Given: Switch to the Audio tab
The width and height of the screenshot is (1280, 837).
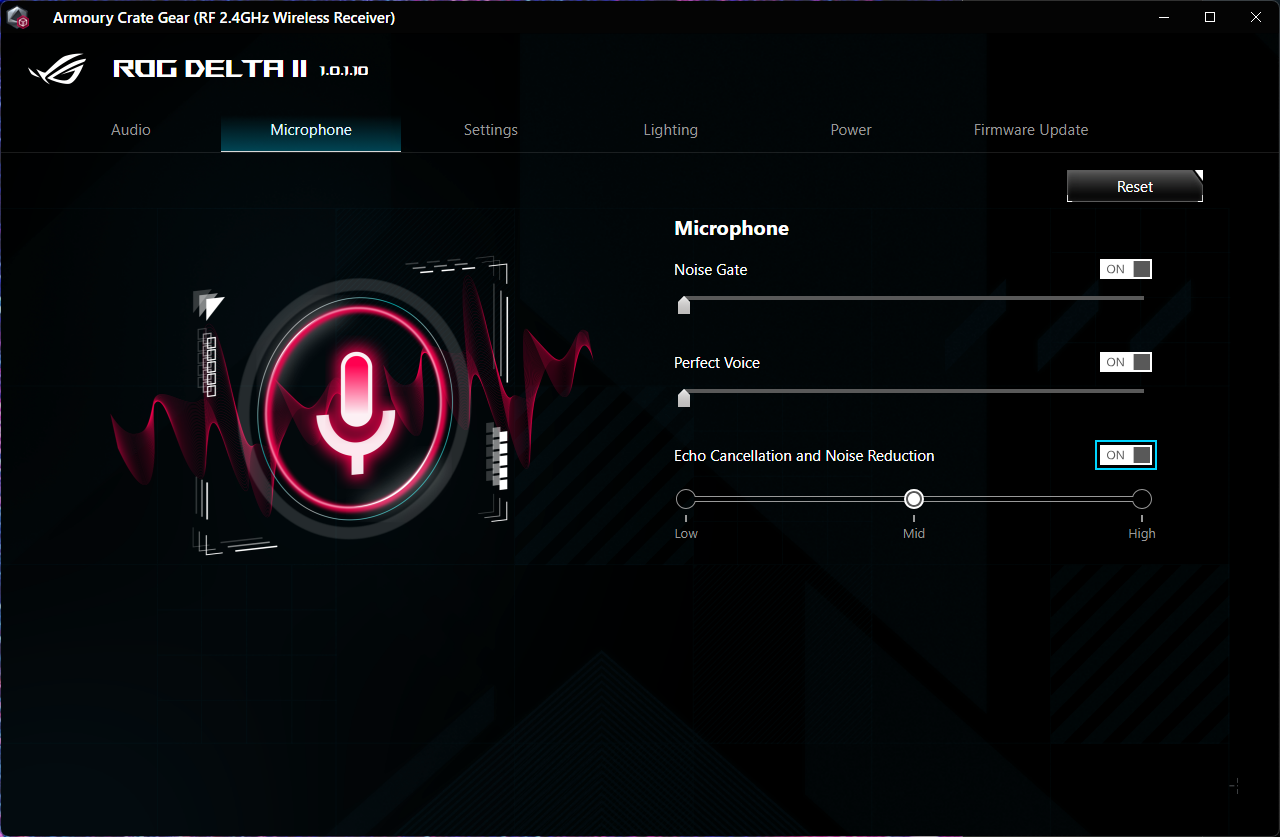Looking at the screenshot, I should coord(131,130).
